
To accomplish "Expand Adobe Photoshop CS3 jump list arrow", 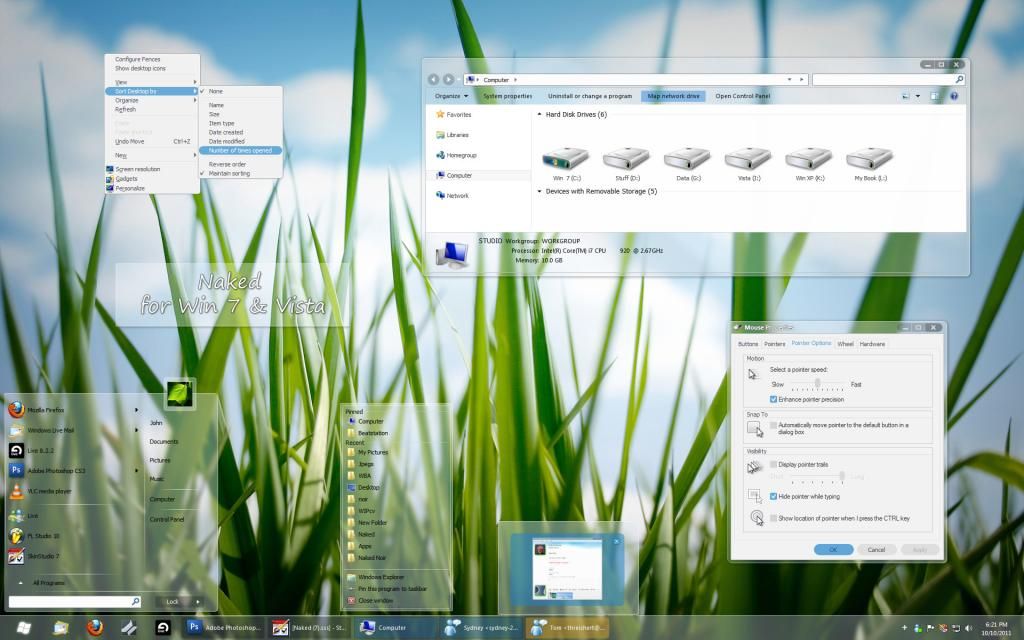I will (x=136, y=471).
